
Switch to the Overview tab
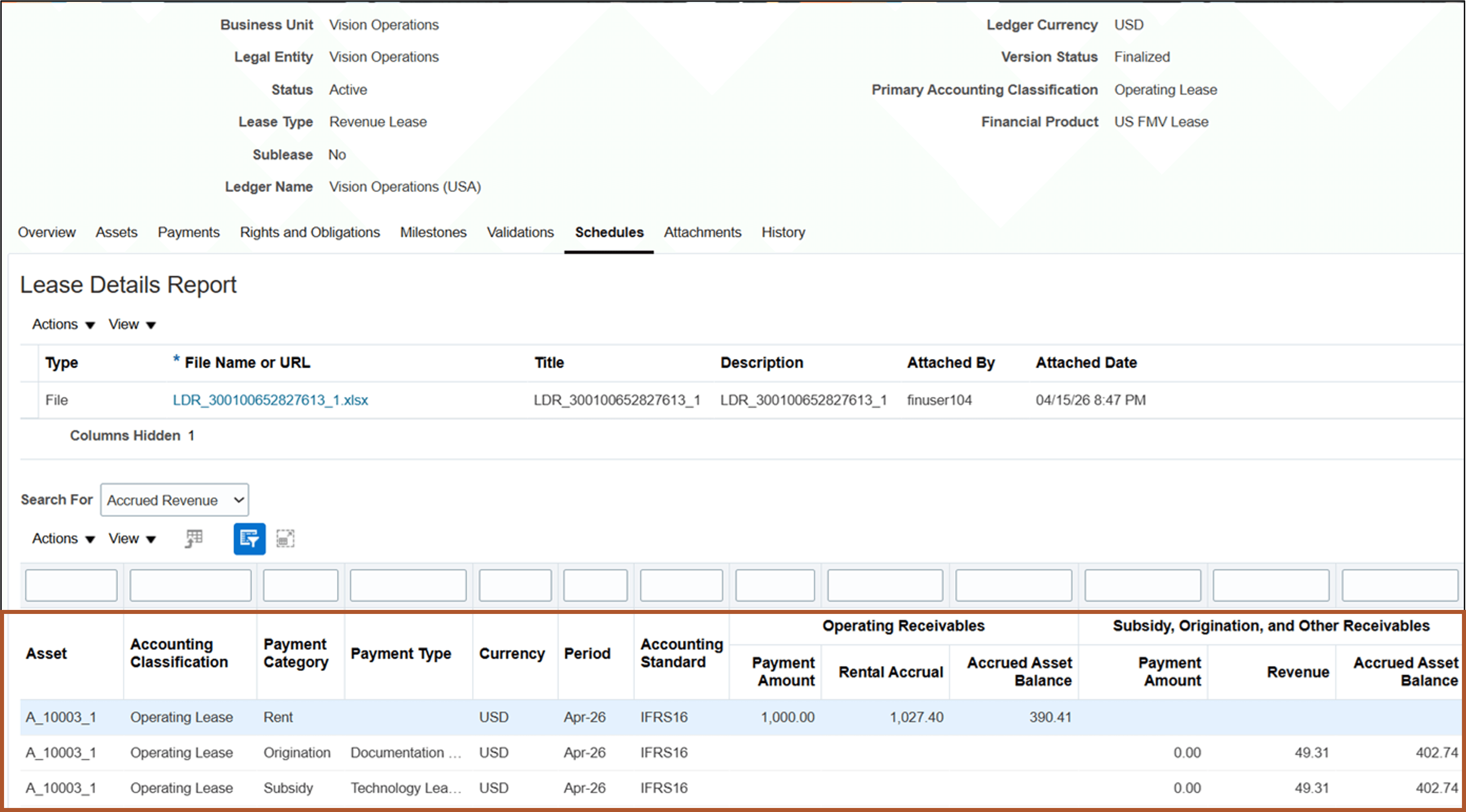pos(47,232)
